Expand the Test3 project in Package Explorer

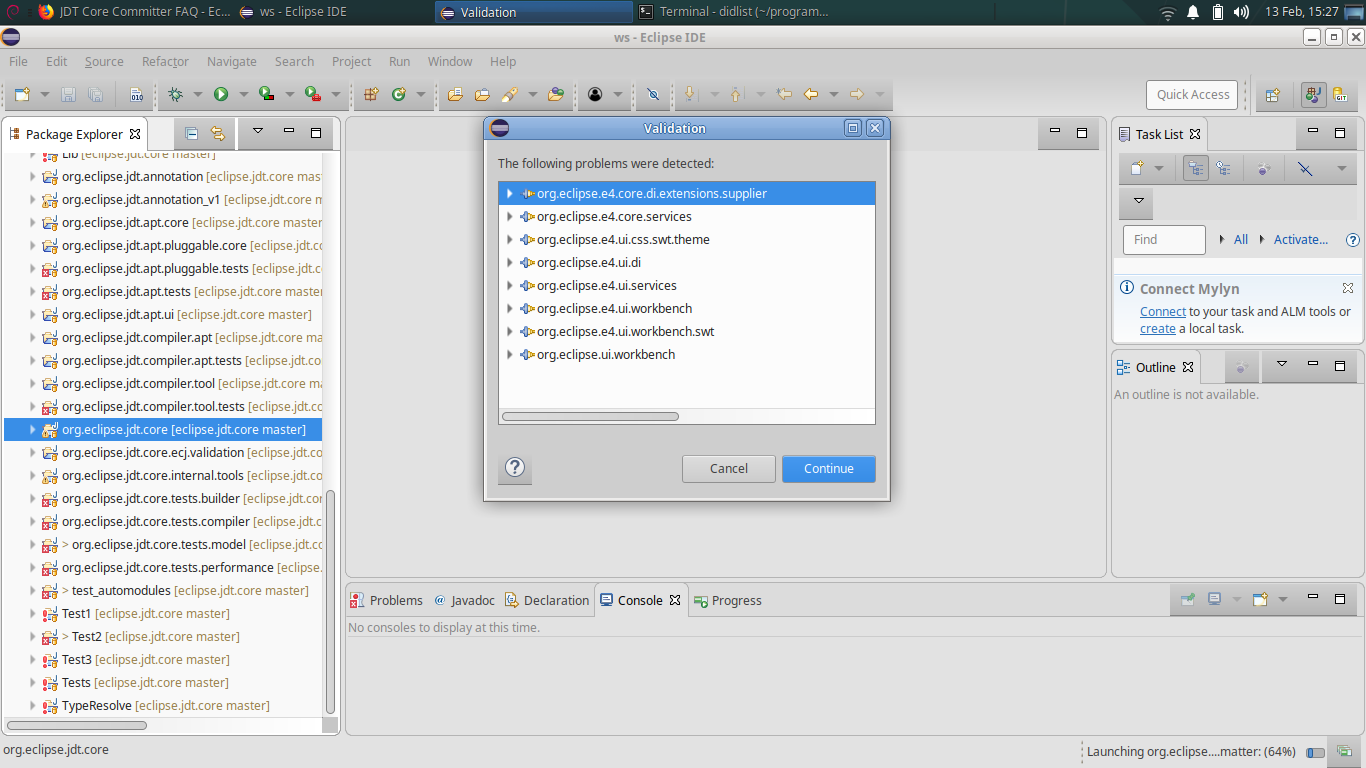coord(32,659)
